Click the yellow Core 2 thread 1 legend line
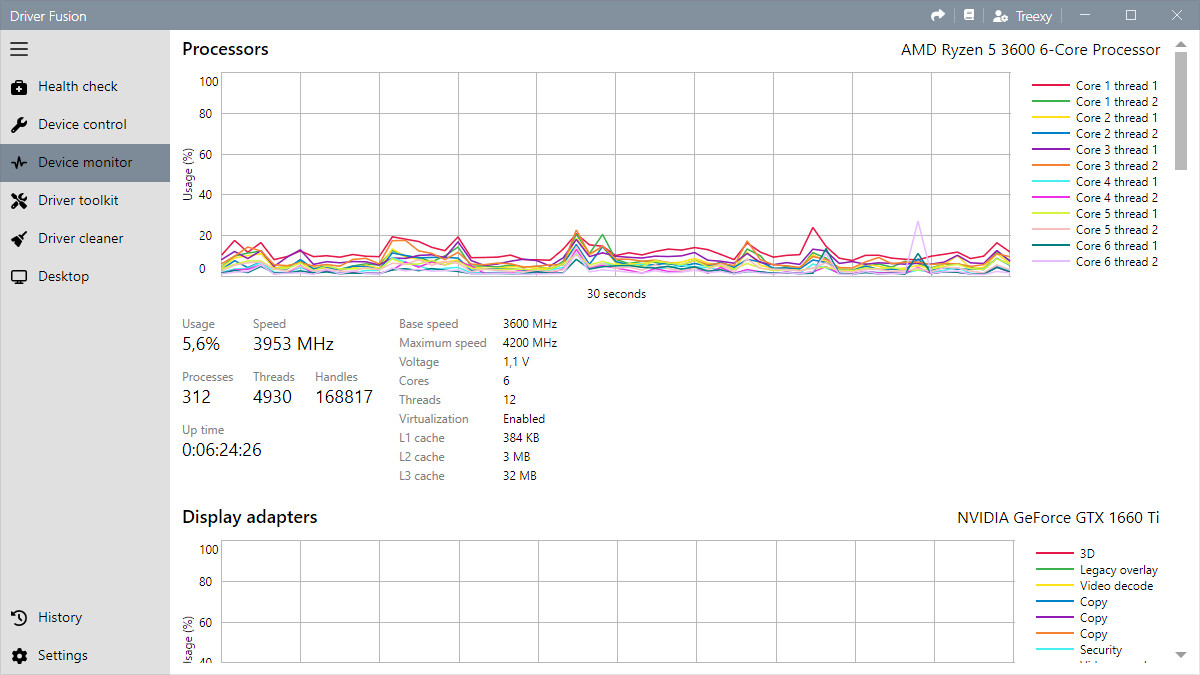This screenshot has width=1200, height=675. (1051, 118)
